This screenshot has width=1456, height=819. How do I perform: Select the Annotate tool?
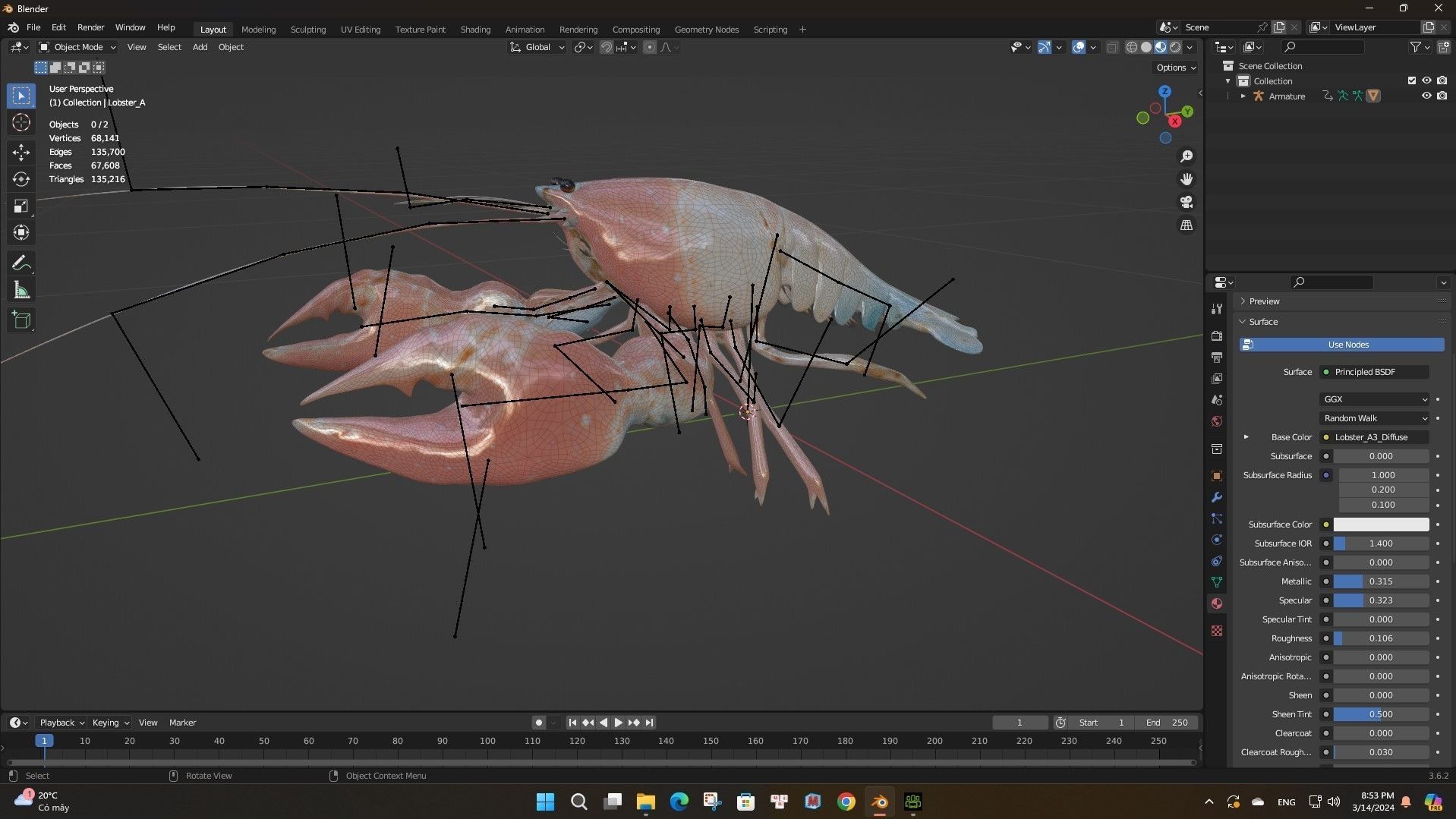click(21, 263)
